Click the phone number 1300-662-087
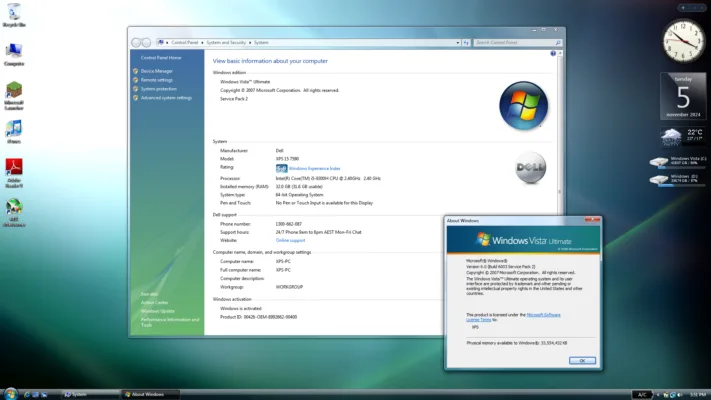This screenshot has height=400, width=711. 288,224
